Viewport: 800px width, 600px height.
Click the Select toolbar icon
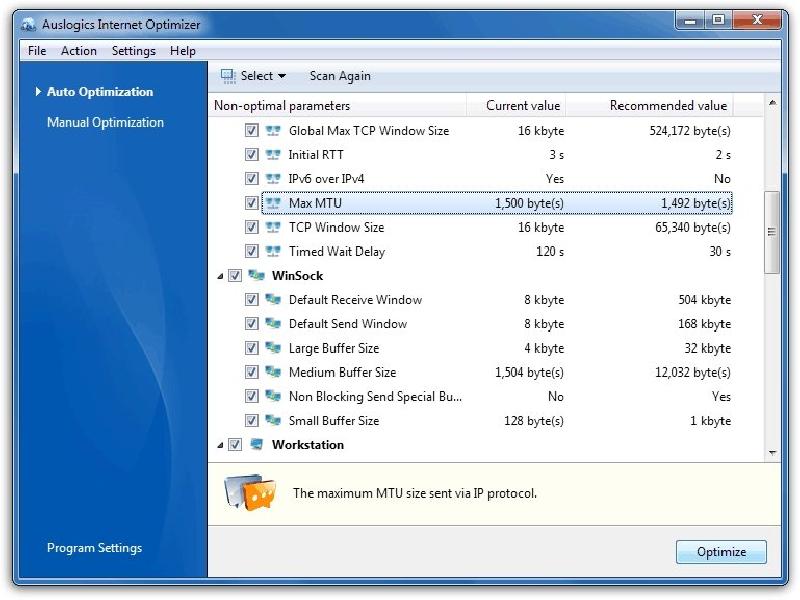[x=228, y=76]
